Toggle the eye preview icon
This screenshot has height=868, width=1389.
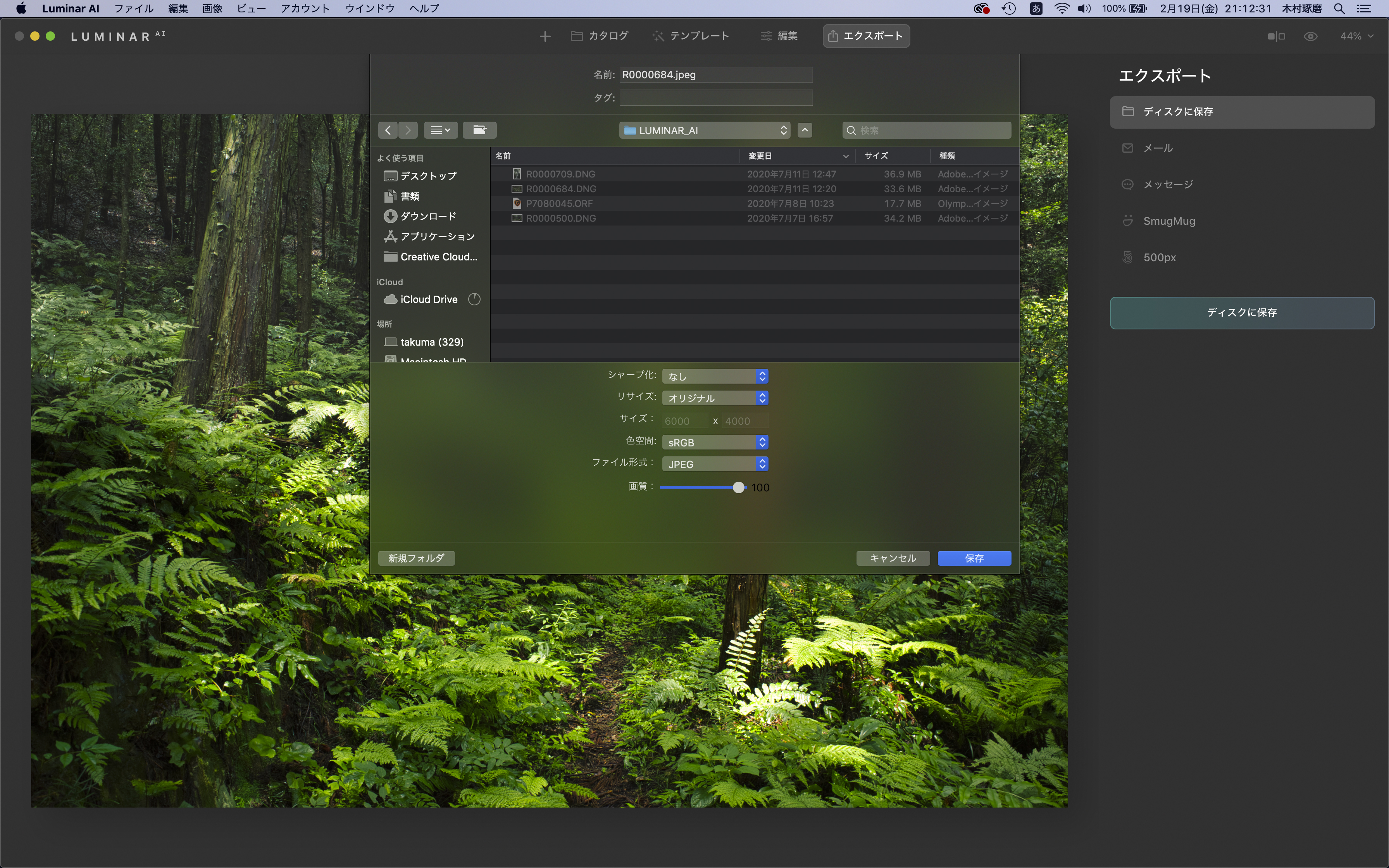[1310, 36]
